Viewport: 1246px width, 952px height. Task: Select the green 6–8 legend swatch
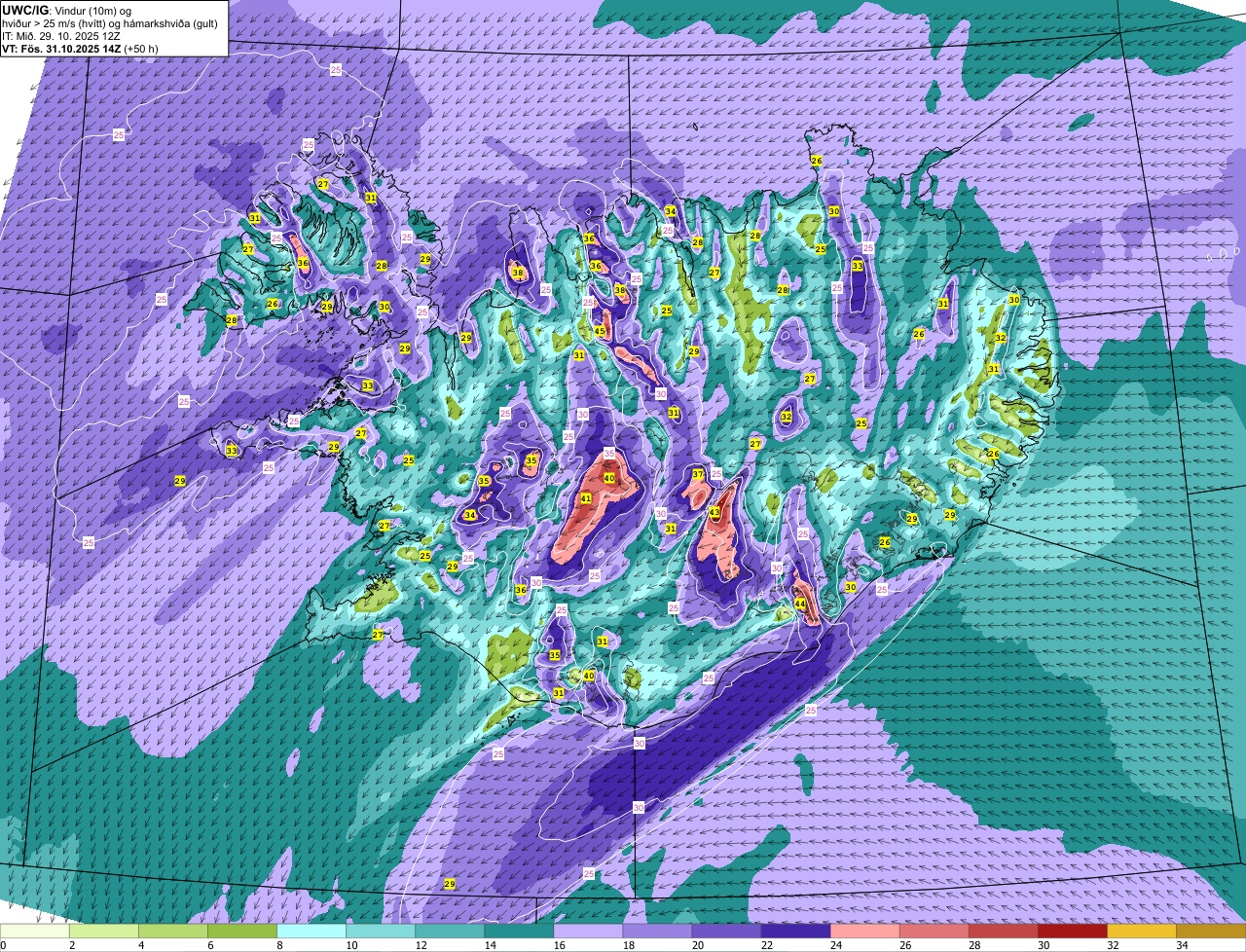pos(242,932)
